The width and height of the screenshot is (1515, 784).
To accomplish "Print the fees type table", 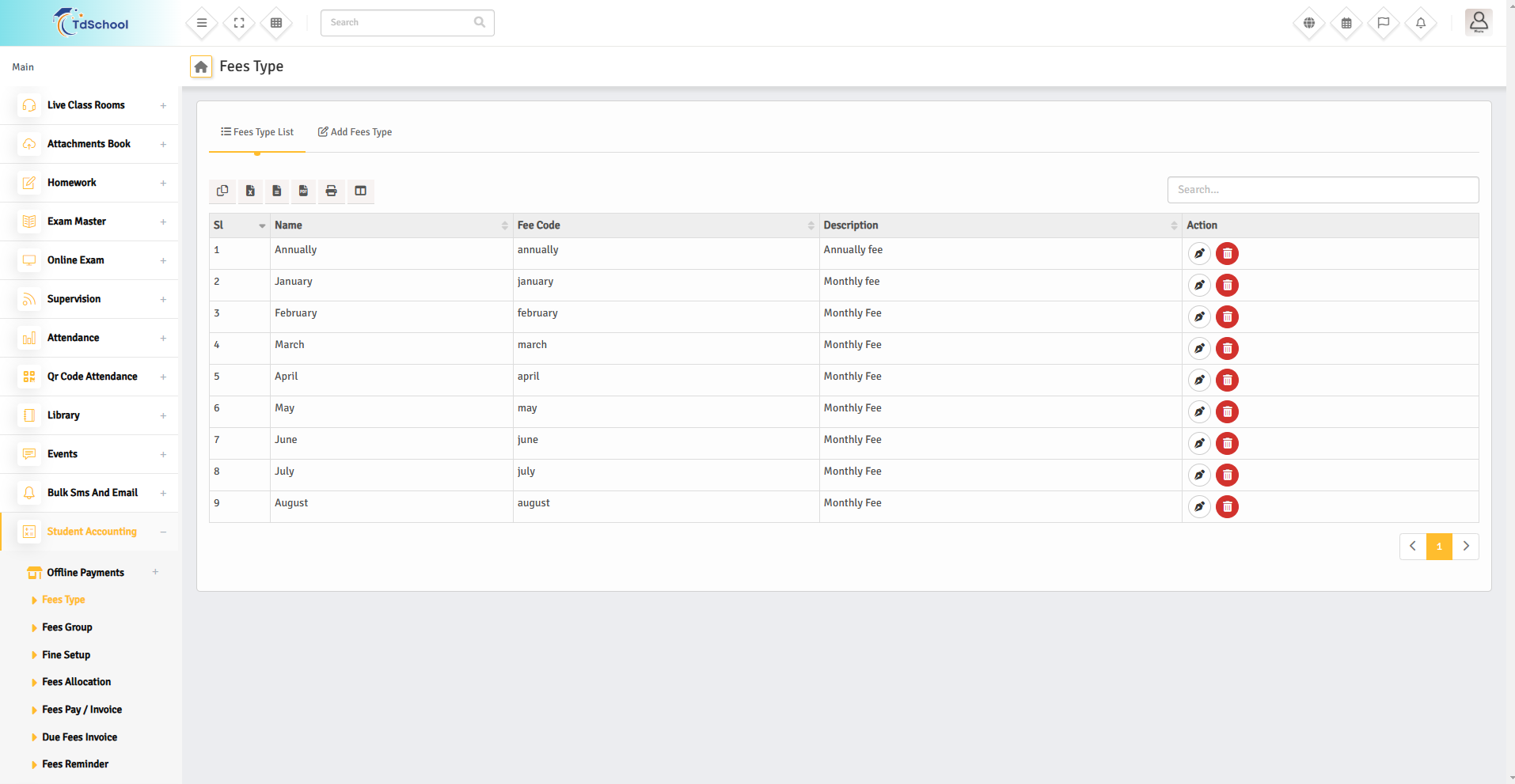I will pos(331,191).
